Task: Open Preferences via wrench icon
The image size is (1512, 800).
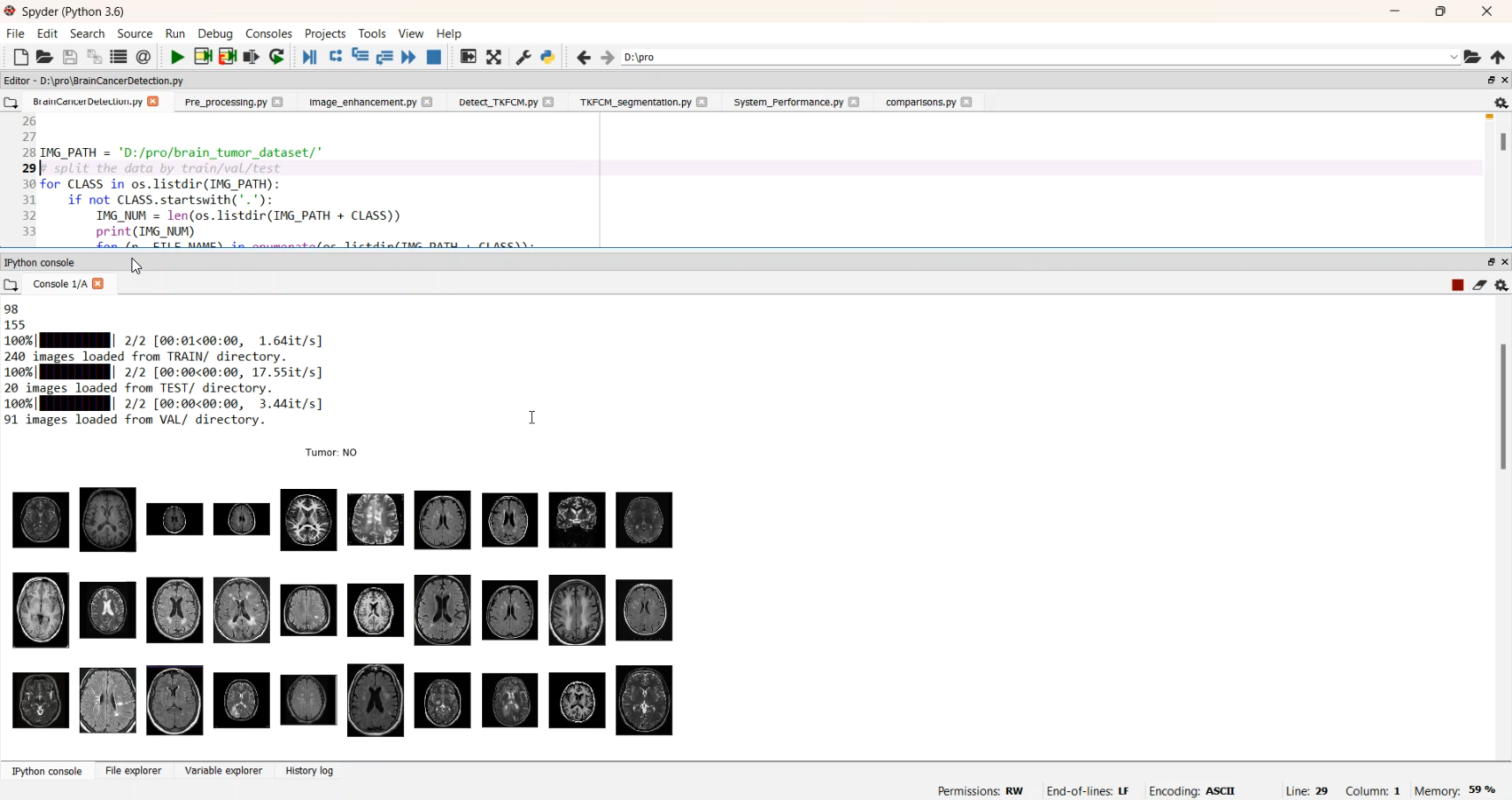Action: (x=523, y=58)
